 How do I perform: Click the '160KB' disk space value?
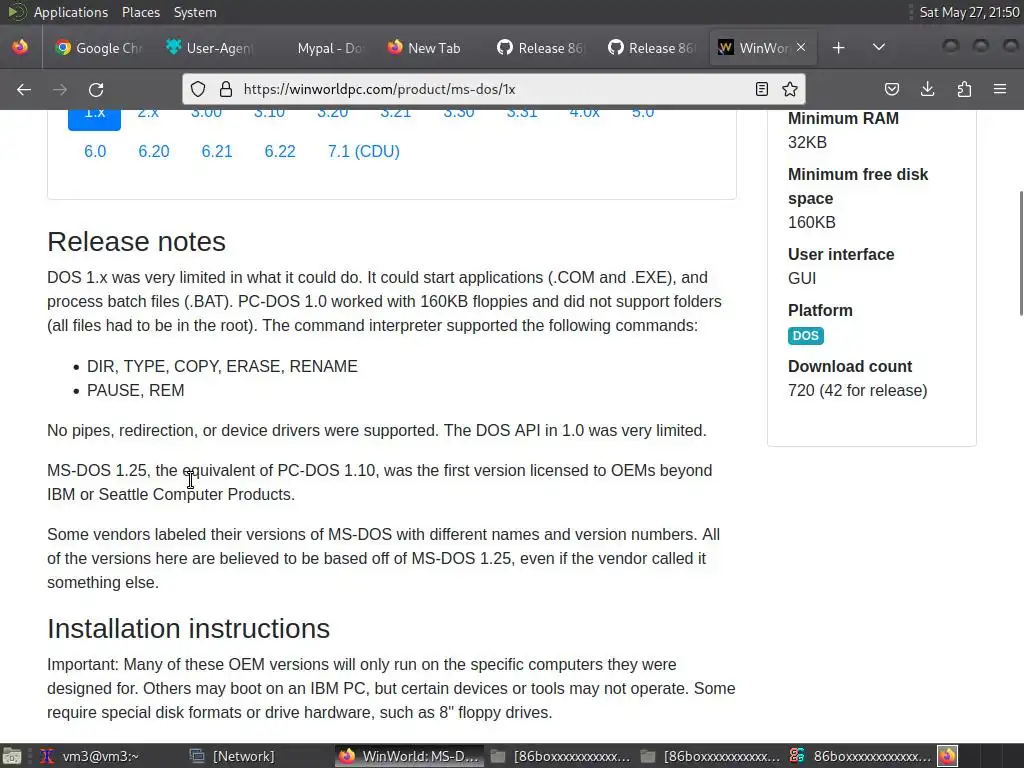[x=812, y=222]
